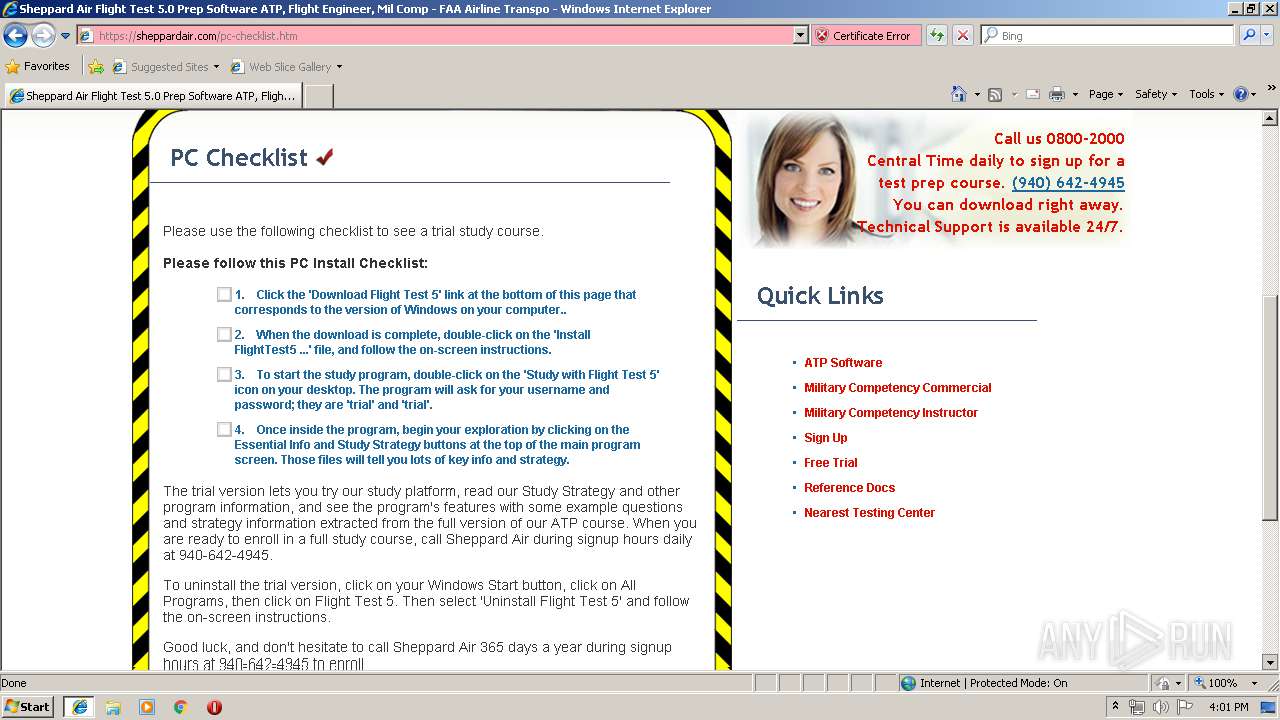Image resolution: width=1280 pixels, height=720 pixels.
Task: Click the volume speaker tray icon
Action: tap(1160, 707)
